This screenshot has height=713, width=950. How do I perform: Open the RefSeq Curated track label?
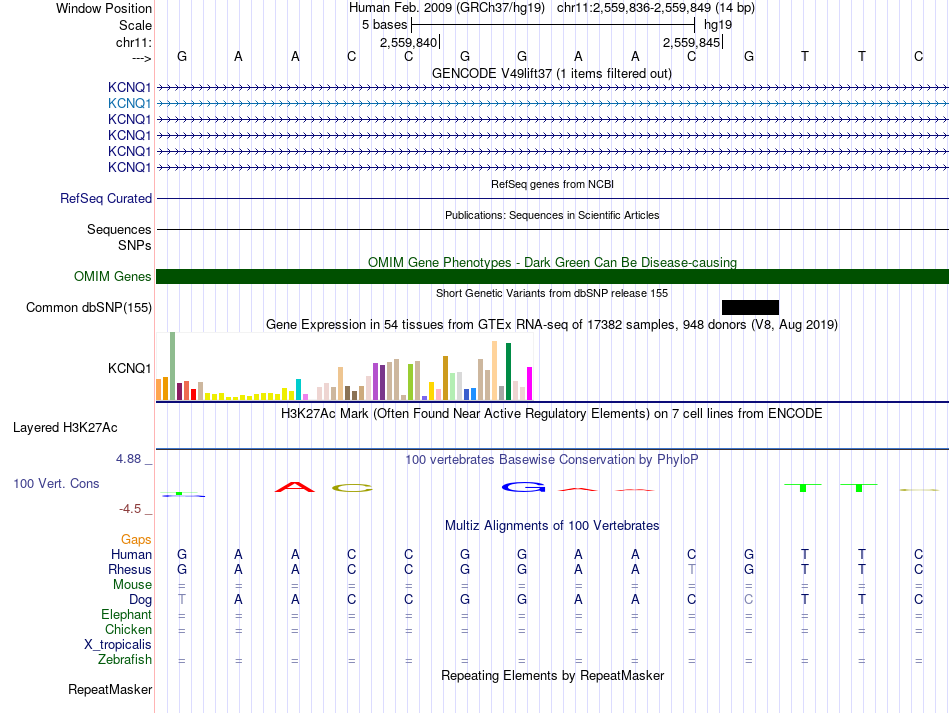click(106, 199)
